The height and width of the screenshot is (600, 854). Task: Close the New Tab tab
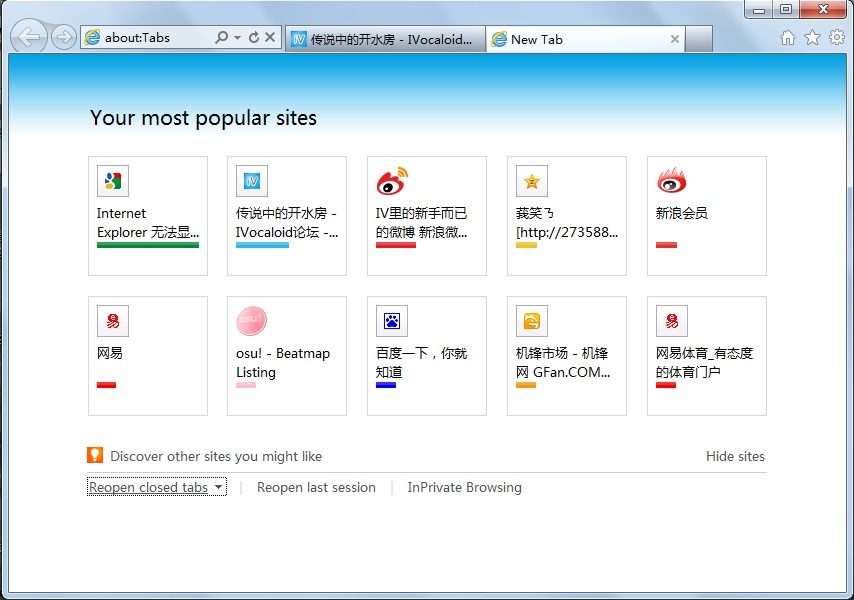(x=674, y=39)
